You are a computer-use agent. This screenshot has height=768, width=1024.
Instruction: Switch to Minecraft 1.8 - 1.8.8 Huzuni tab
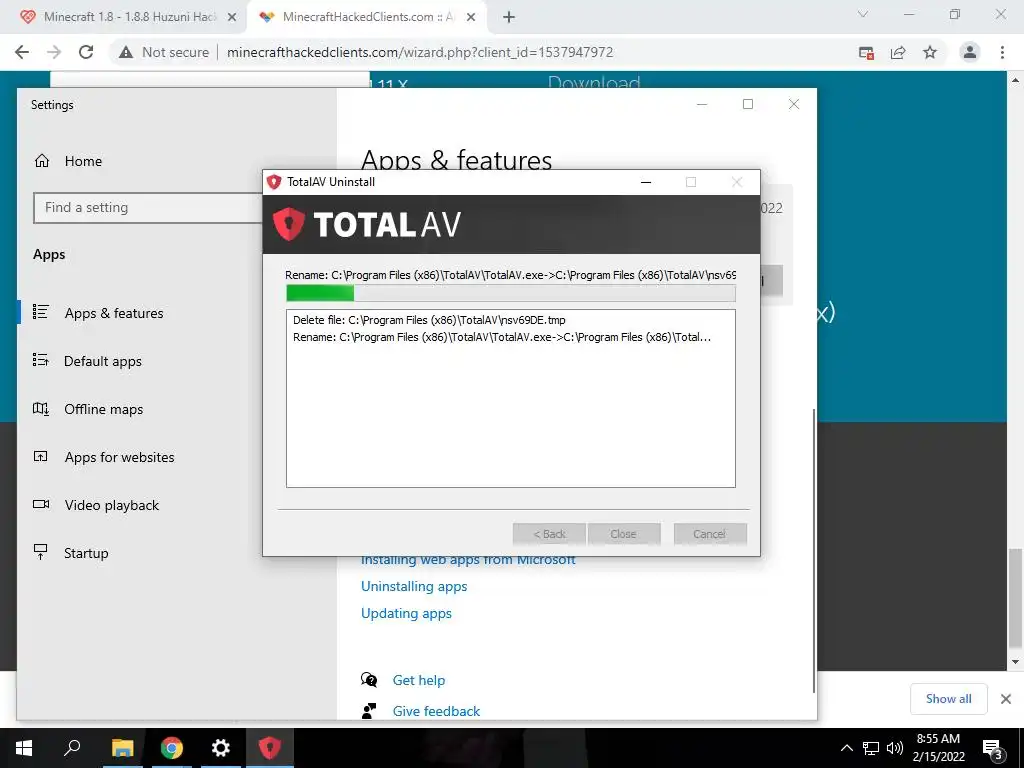[x=123, y=17]
